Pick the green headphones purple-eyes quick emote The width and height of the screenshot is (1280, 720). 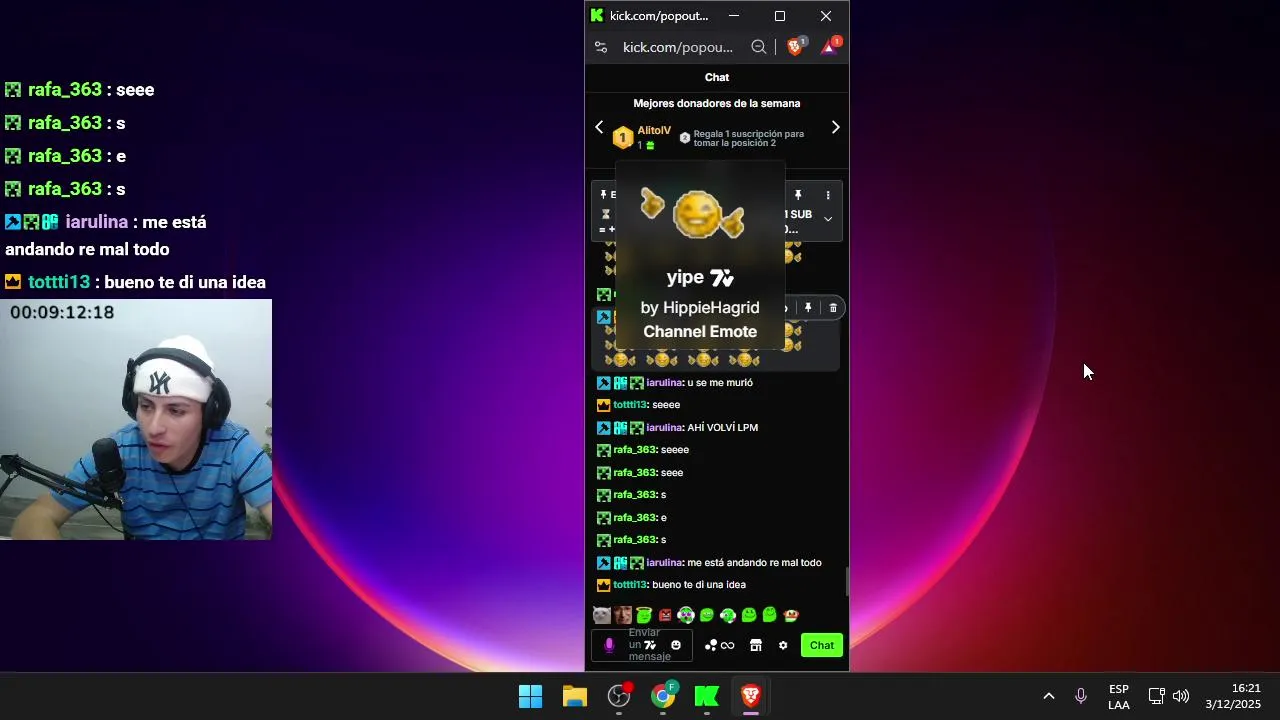686,615
